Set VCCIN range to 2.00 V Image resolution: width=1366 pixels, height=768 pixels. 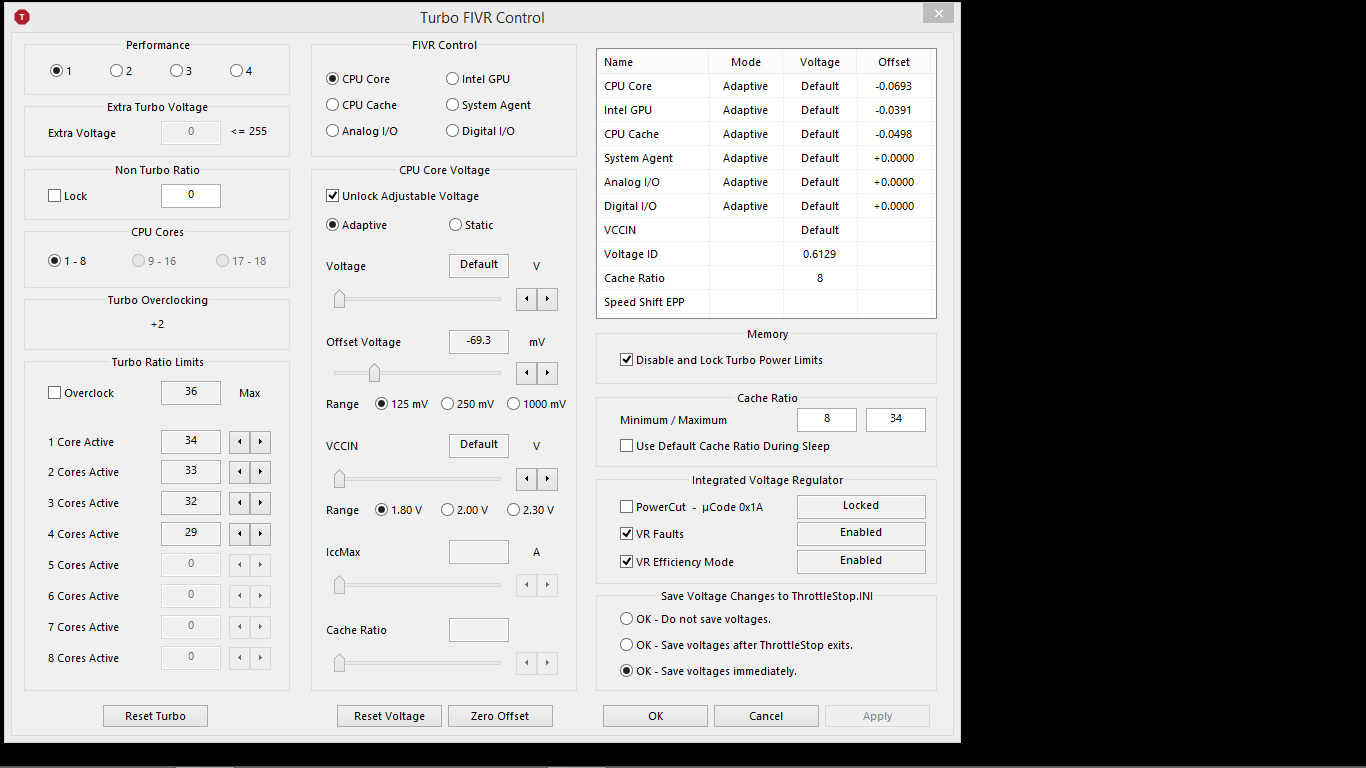pyautogui.click(x=465, y=510)
